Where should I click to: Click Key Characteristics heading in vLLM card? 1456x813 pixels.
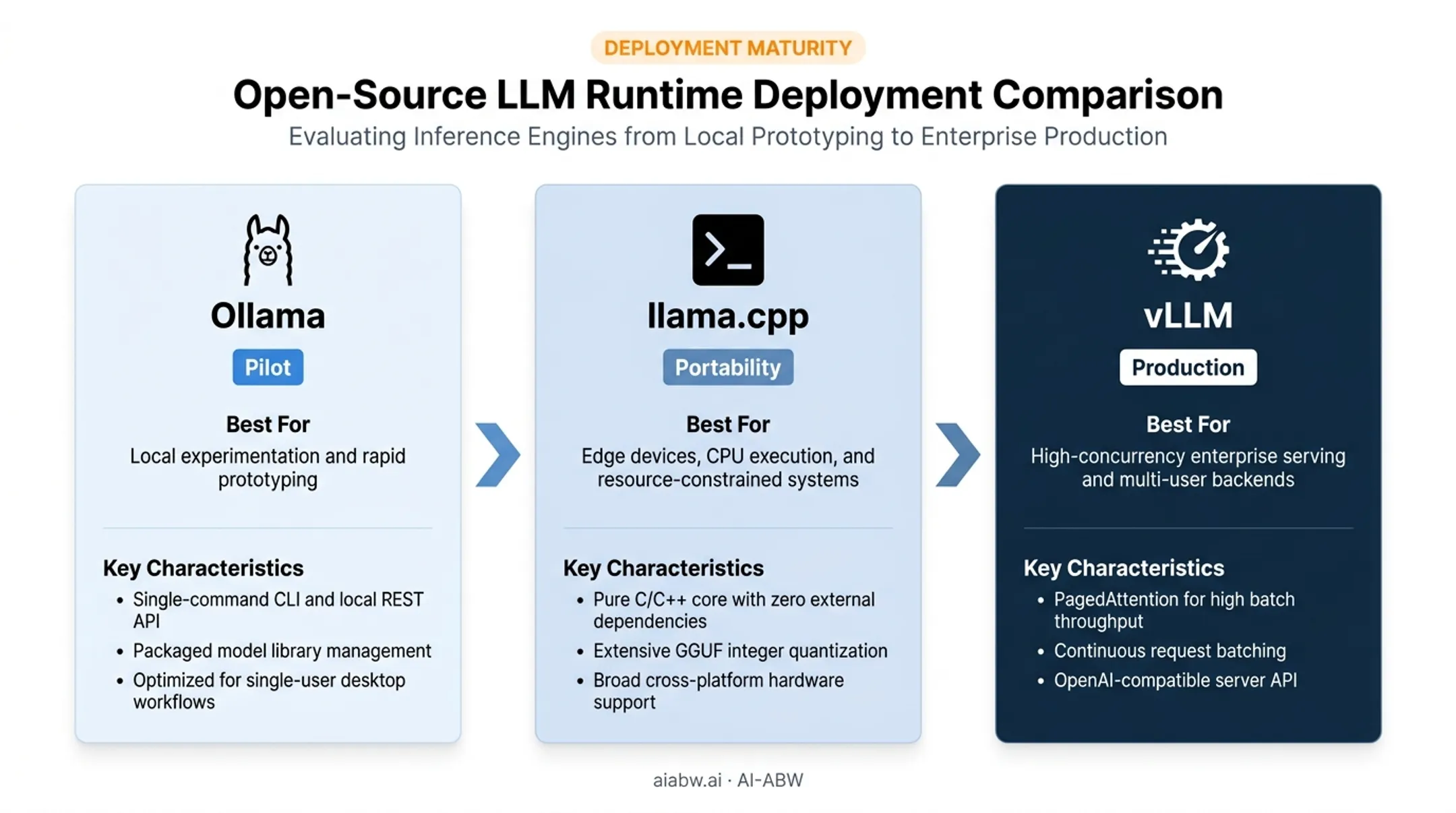click(x=1124, y=568)
